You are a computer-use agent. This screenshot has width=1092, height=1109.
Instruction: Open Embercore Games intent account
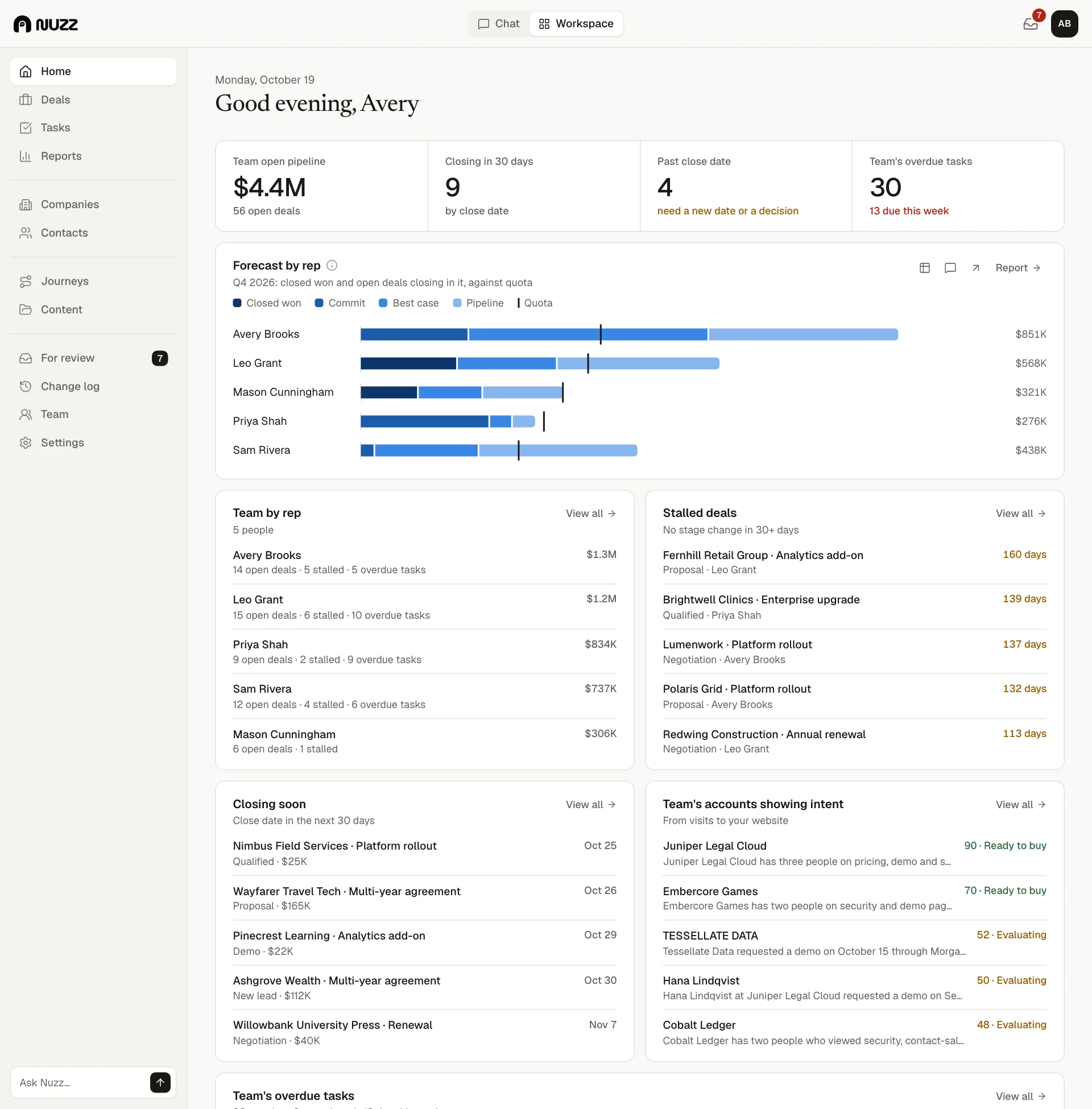(x=855, y=898)
